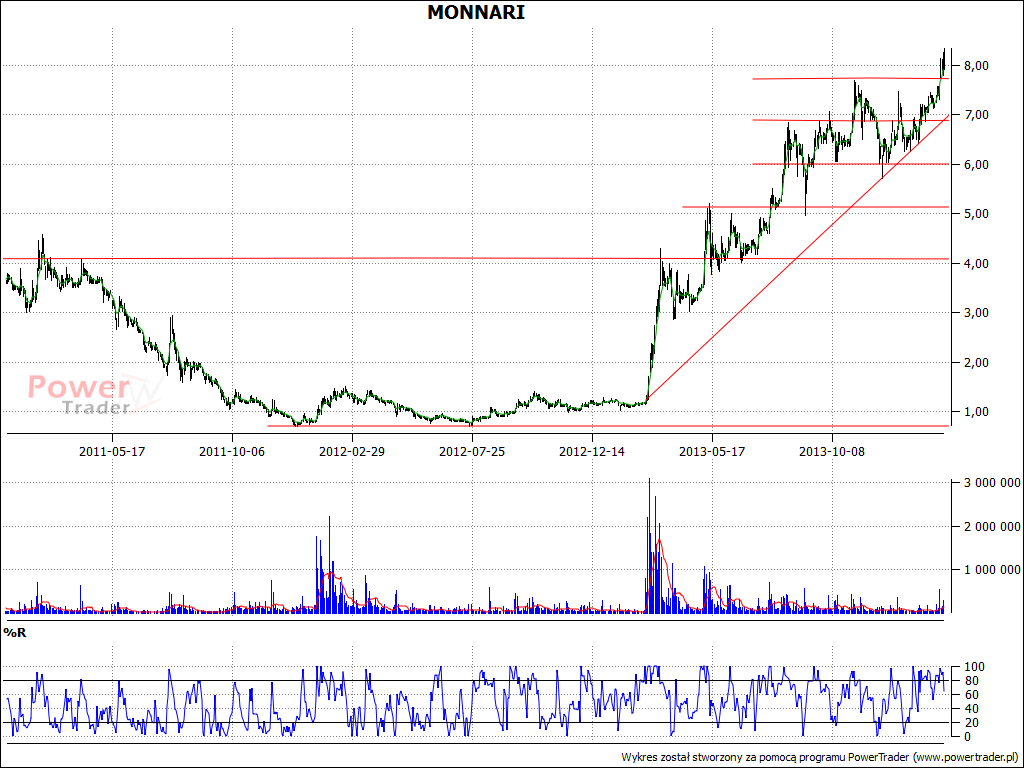Viewport: 1024px width, 768px height.
Task: Click the %R indicator label
Action: tap(14, 632)
